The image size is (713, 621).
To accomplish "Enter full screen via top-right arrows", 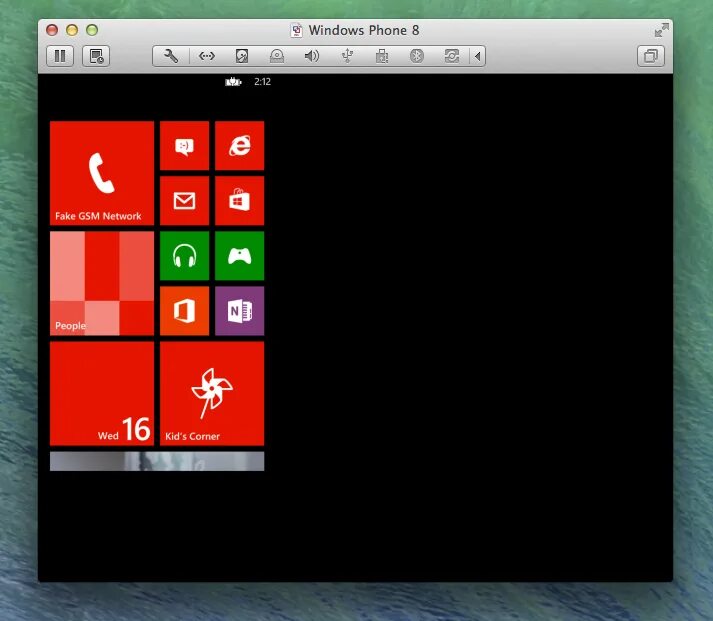I will tap(662, 30).
